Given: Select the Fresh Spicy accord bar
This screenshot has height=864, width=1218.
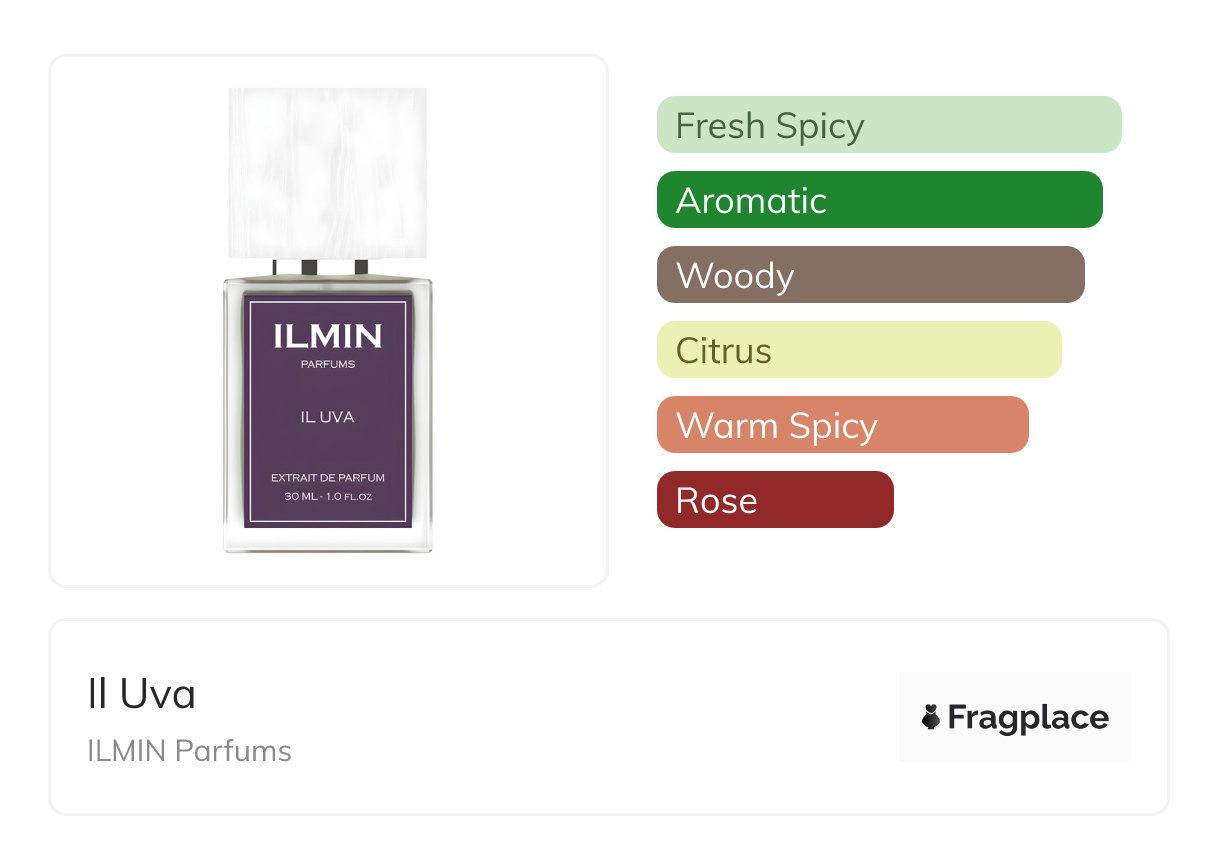Looking at the screenshot, I should [888, 125].
